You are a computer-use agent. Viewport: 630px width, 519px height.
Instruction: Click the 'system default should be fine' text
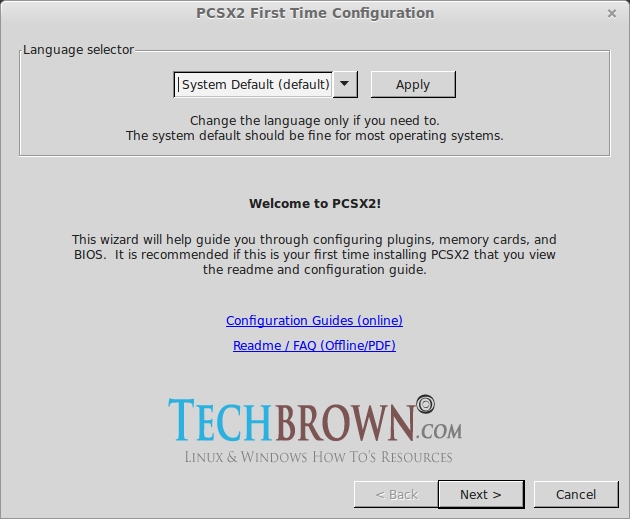(x=314, y=135)
